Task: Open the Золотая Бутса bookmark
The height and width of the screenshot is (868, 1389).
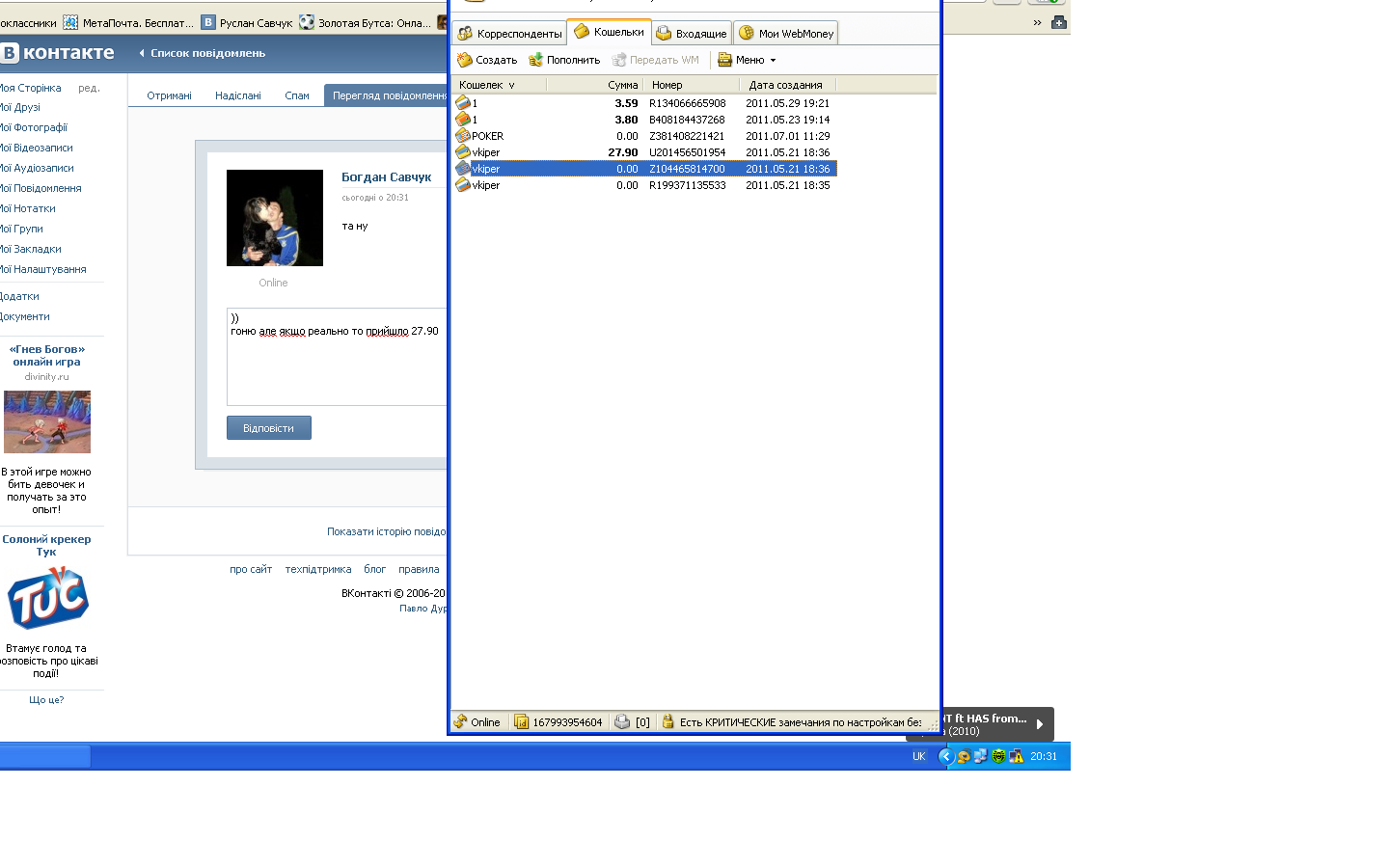Action: [x=366, y=23]
